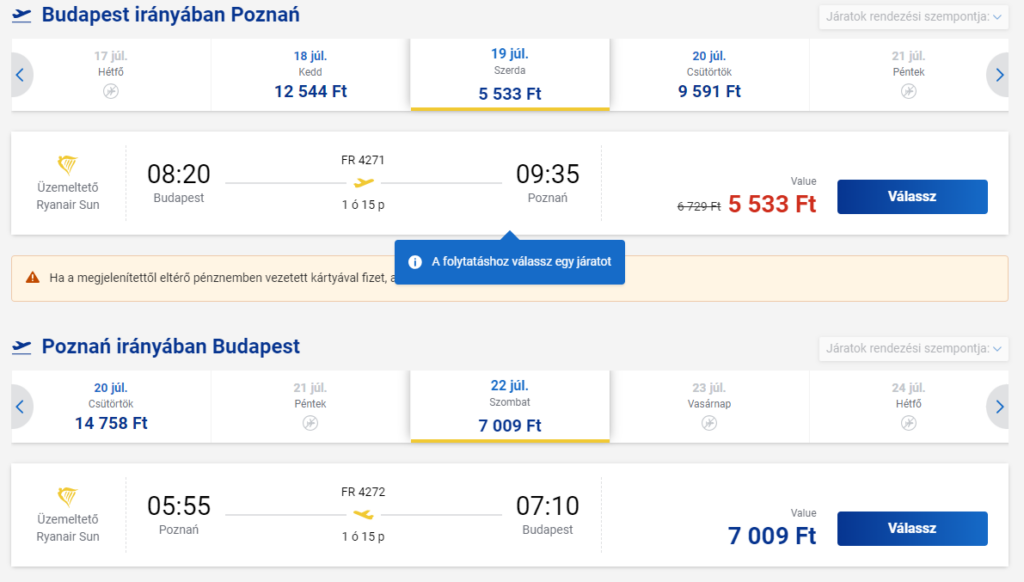Image resolution: width=1024 pixels, height=582 pixels.
Task: Click the no-flight icon under 17 júl.
Action: (111, 91)
